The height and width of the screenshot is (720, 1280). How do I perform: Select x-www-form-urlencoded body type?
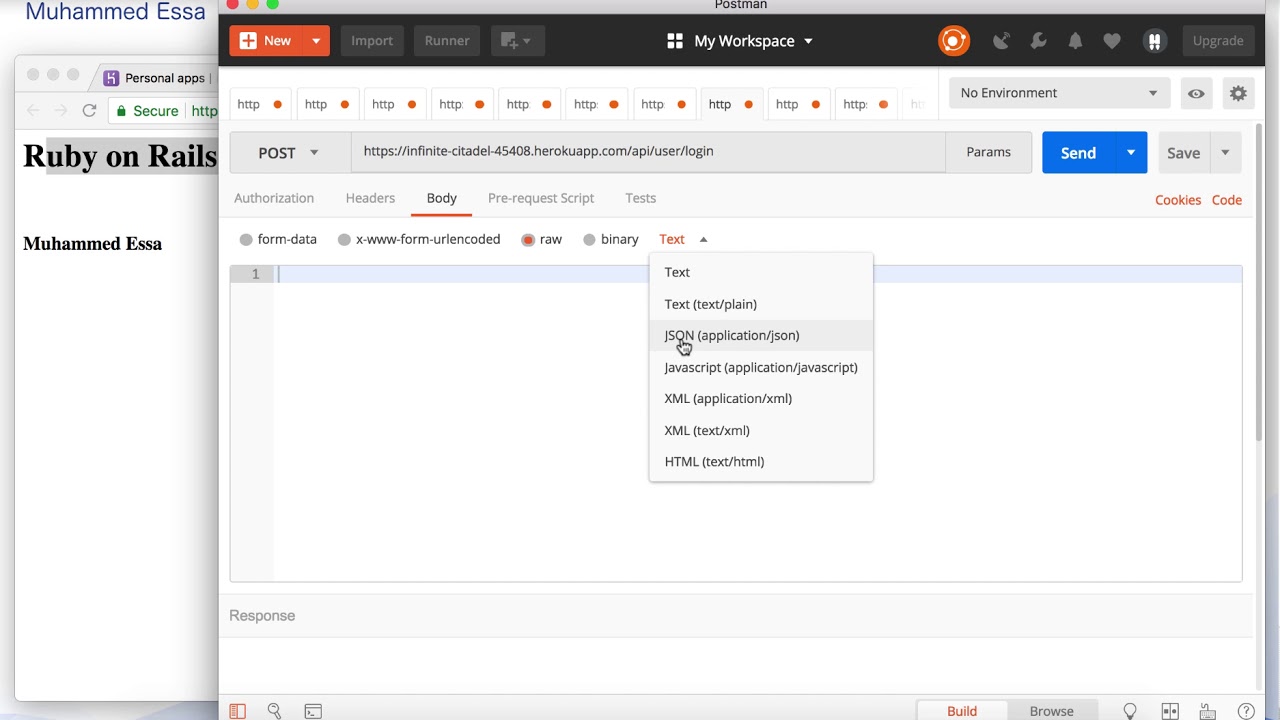[344, 240]
